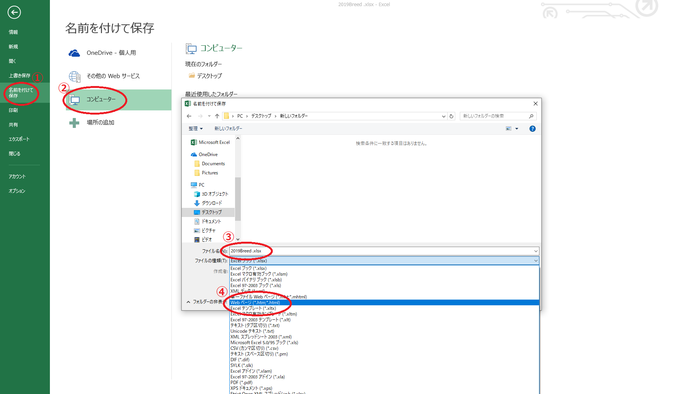The height and width of the screenshot is (394, 680).
Task: Click the dialog back navigation arrow
Action: (x=189, y=116)
